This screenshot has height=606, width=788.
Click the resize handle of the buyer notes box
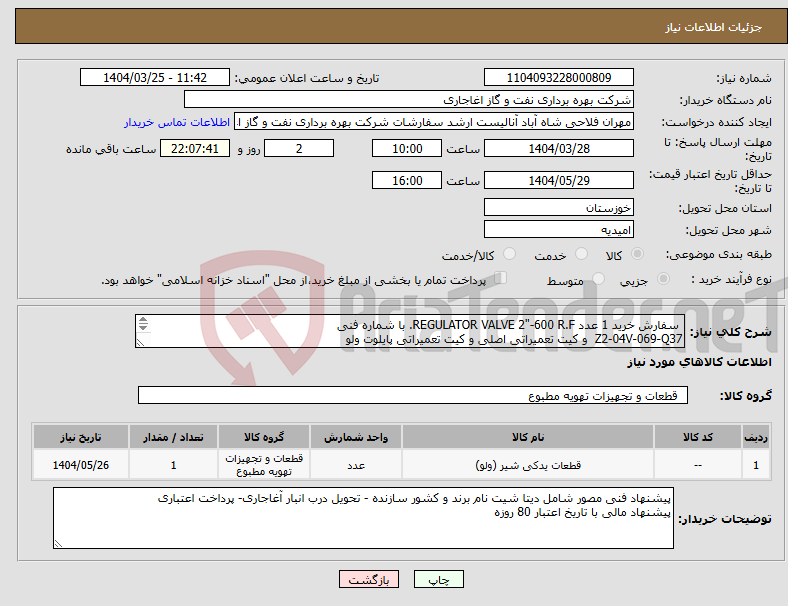pyautogui.click(x=58, y=544)
